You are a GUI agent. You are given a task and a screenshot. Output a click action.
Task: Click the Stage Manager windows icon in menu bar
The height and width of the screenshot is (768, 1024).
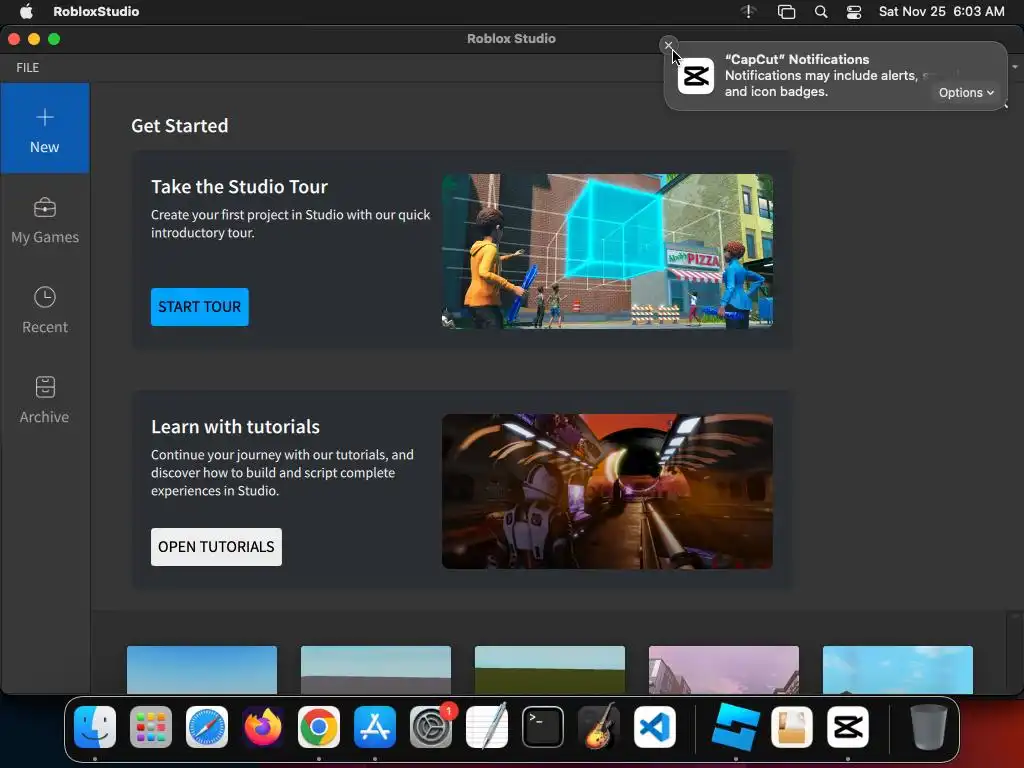click(x=786, y=12)
